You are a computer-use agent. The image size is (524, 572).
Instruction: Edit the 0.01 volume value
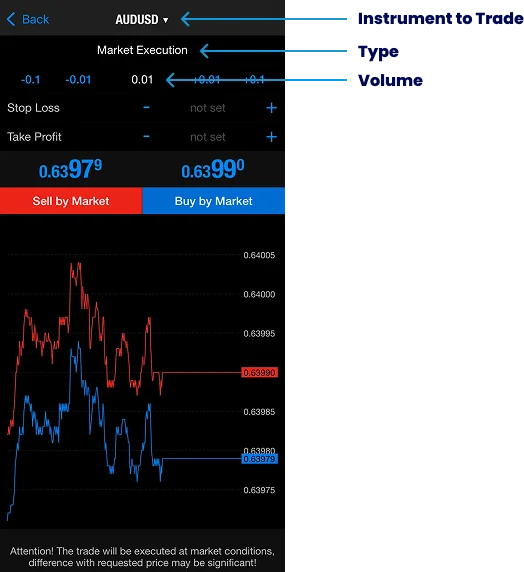pyautogui.click(x=142, y=80)
